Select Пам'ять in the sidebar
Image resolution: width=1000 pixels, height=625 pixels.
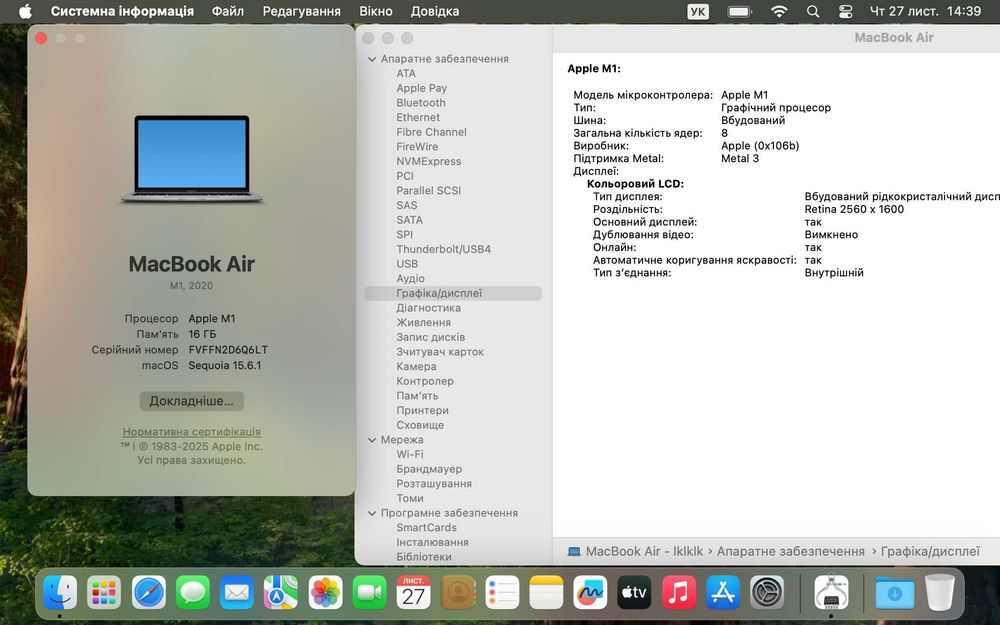pos(417,396)
